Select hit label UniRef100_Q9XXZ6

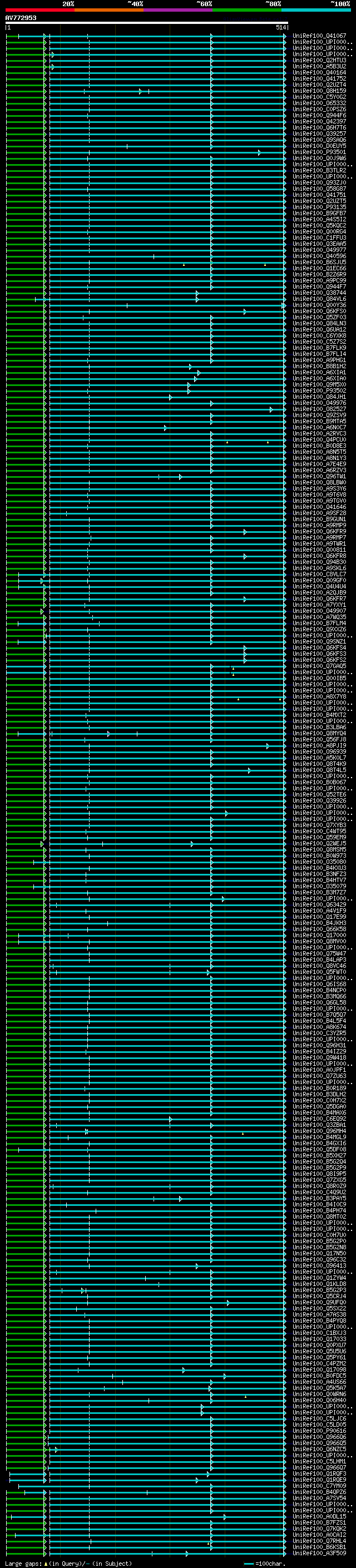tap(319, 629)
